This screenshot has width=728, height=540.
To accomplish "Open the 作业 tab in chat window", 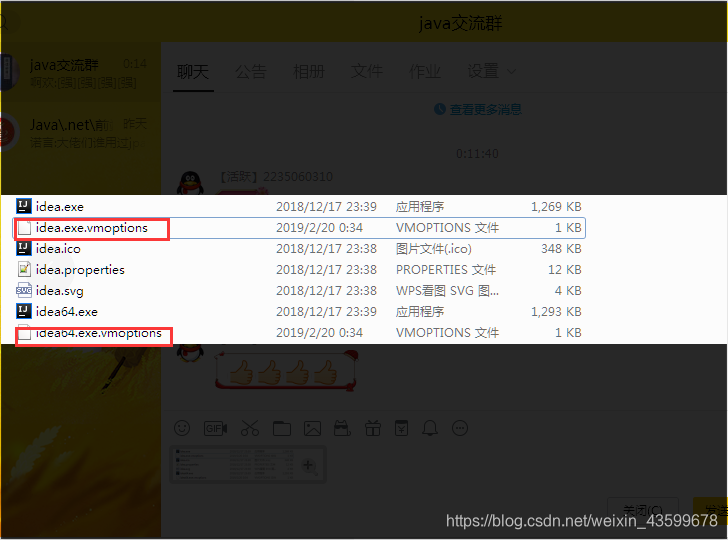I will click(x=425, y=72).
